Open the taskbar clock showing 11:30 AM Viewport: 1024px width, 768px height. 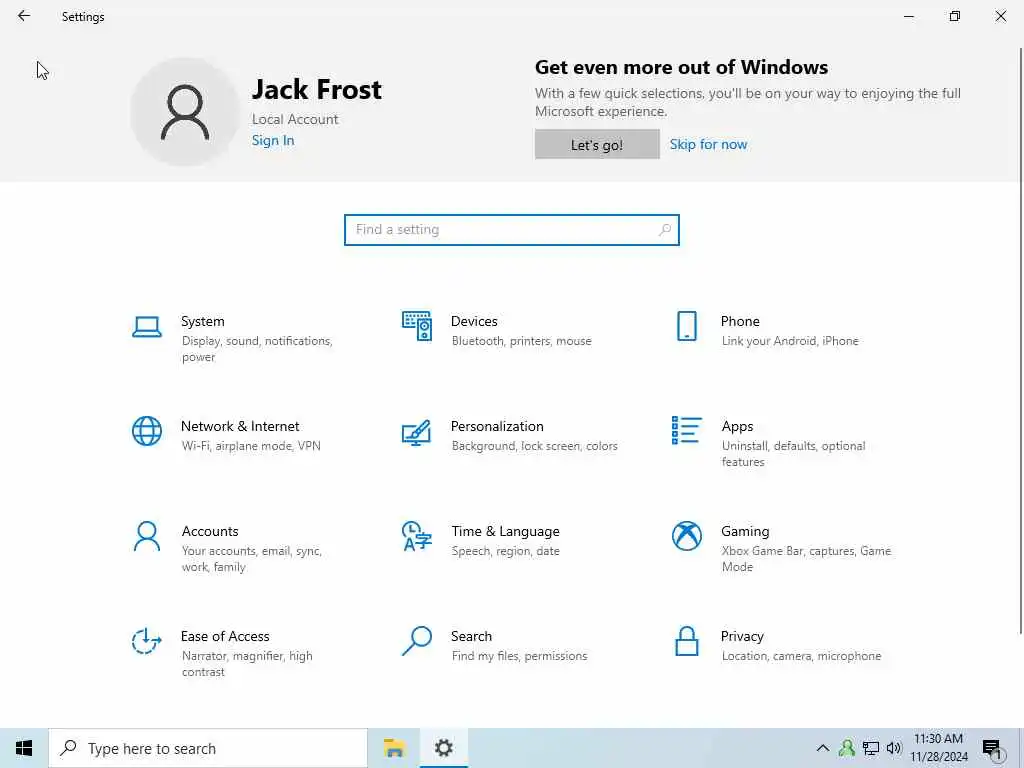pyautogui.click(x=938, y=748)
